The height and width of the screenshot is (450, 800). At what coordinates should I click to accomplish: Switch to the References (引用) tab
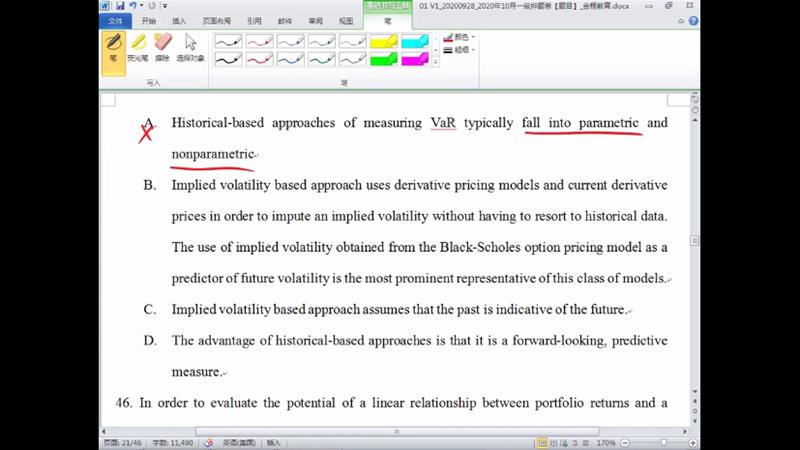(254, 21)
